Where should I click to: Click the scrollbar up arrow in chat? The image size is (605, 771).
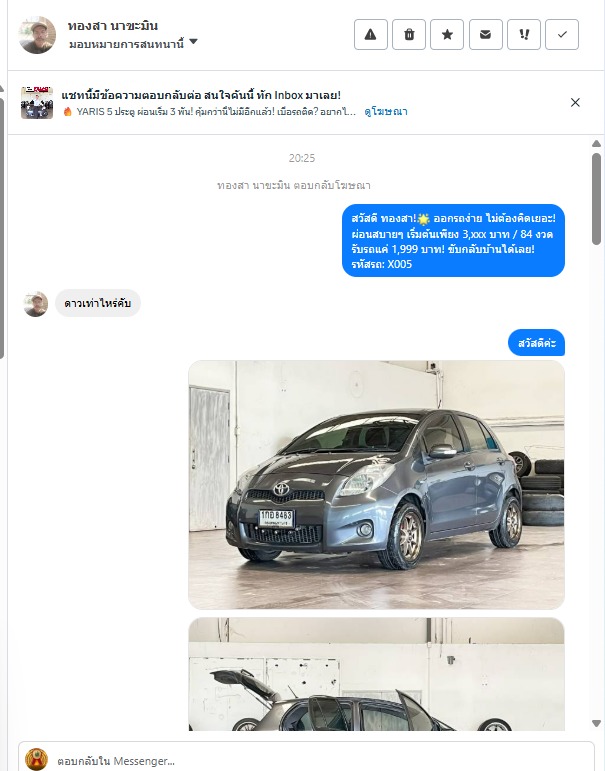coord(596,144)
